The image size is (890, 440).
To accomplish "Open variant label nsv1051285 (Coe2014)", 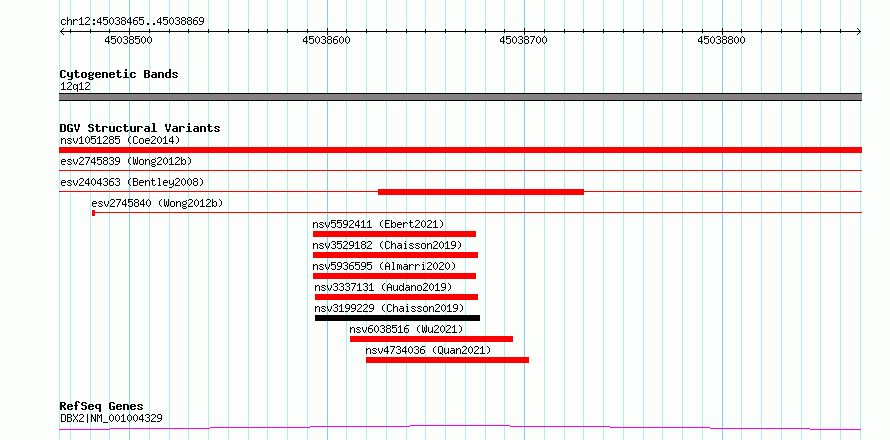I will [120, 140].
